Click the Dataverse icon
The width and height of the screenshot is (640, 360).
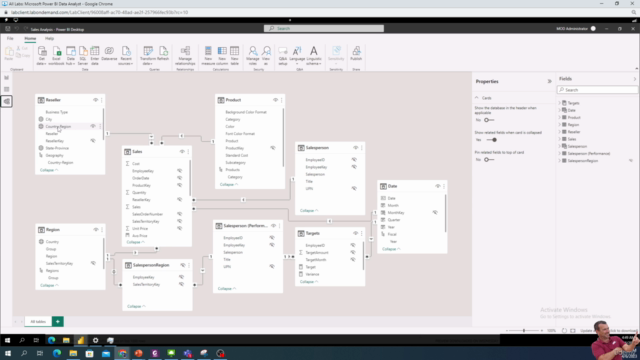coord(109,54)
